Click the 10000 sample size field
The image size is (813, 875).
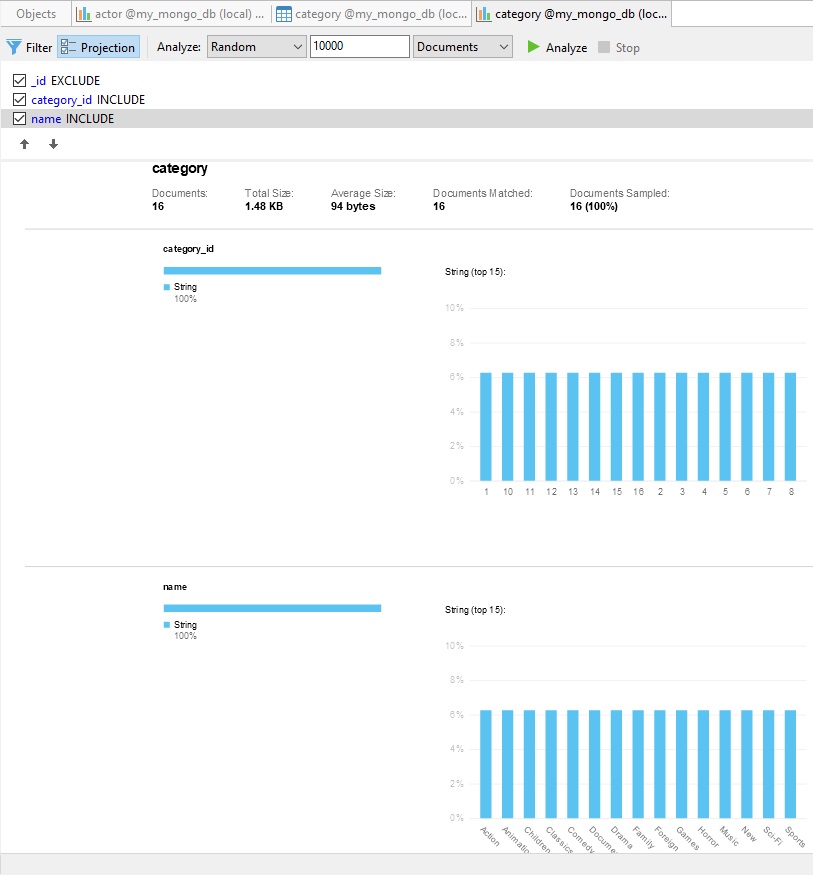click(360, 46)
